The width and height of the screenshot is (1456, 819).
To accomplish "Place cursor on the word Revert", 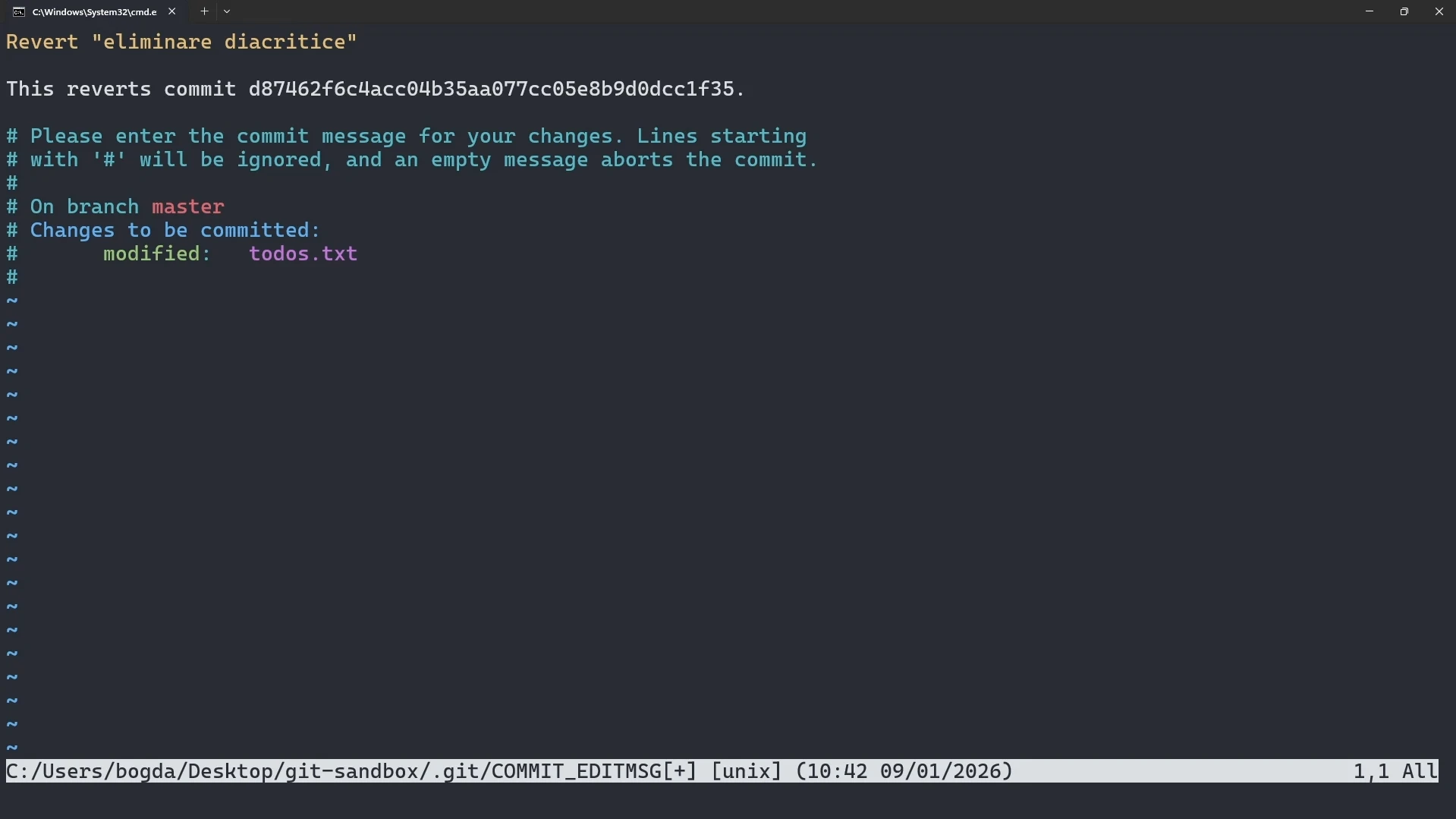I will point(42,42).
